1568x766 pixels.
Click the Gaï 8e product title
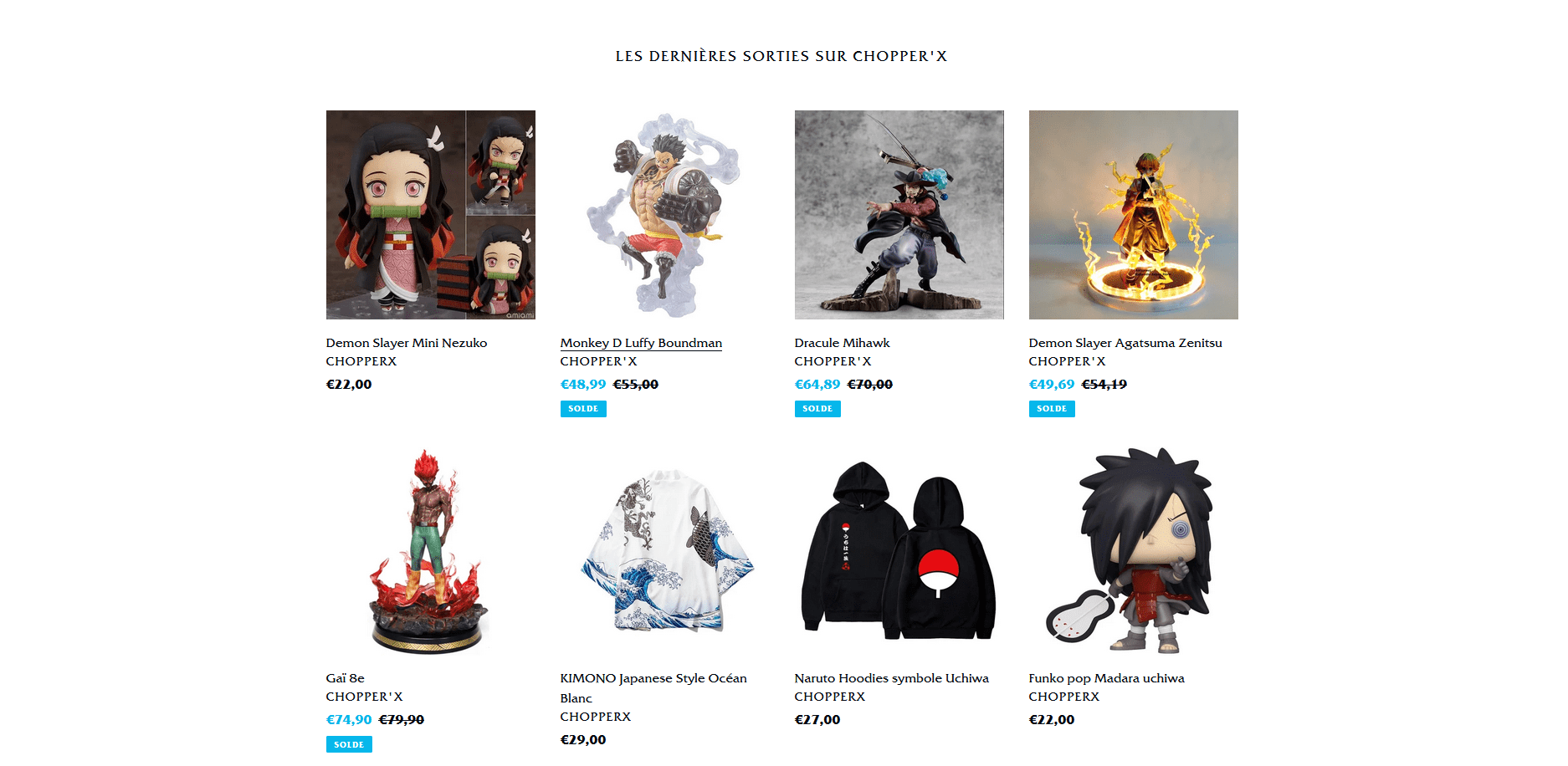[x=346, y=678]
